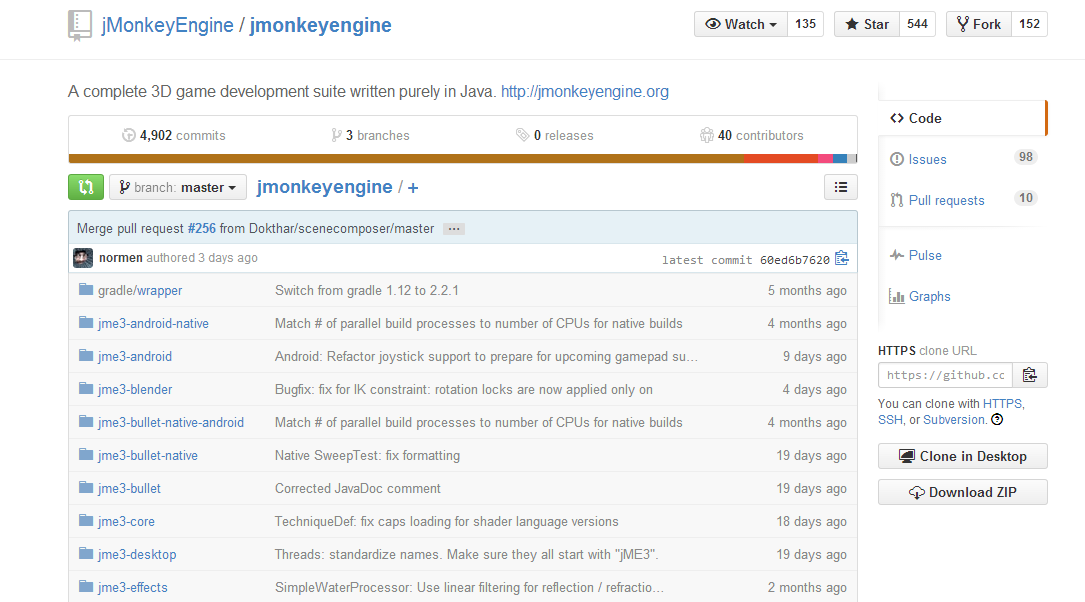Visit http://jmonkeyengine.org link
Screen dimensions: 1085x602
tap(585, 91)
